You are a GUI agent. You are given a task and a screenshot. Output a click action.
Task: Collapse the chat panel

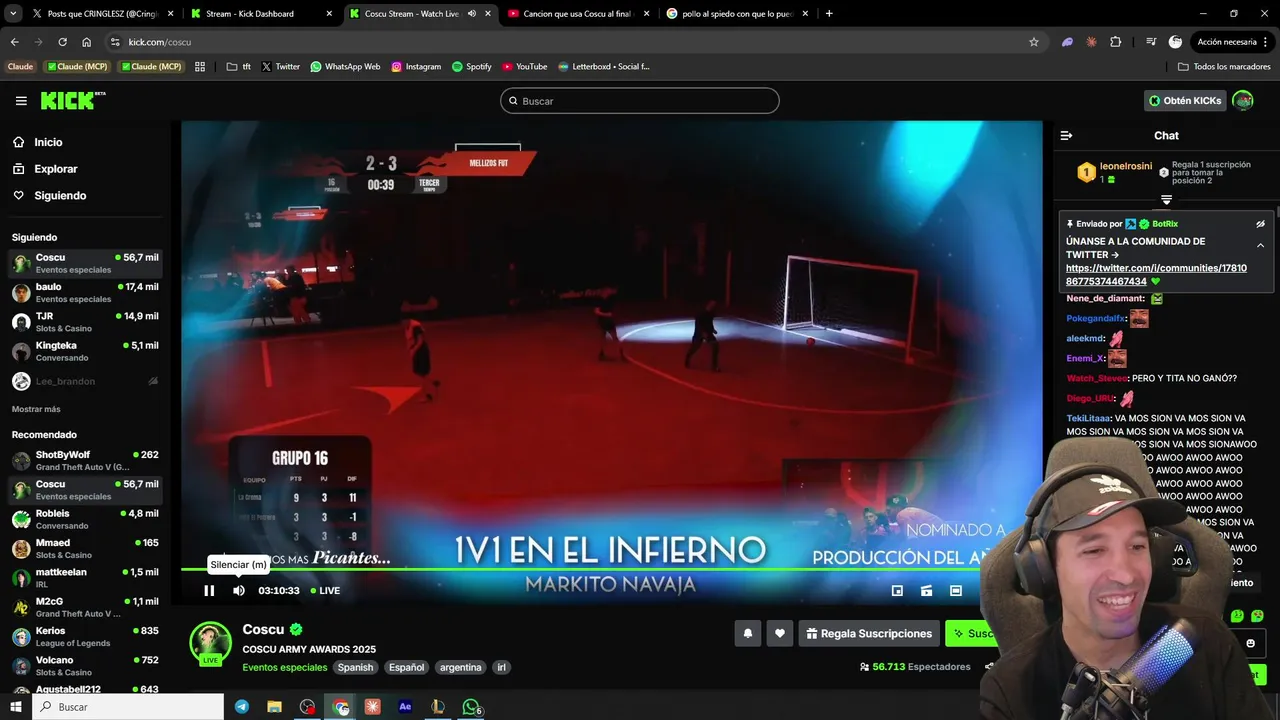[1066, 135]
